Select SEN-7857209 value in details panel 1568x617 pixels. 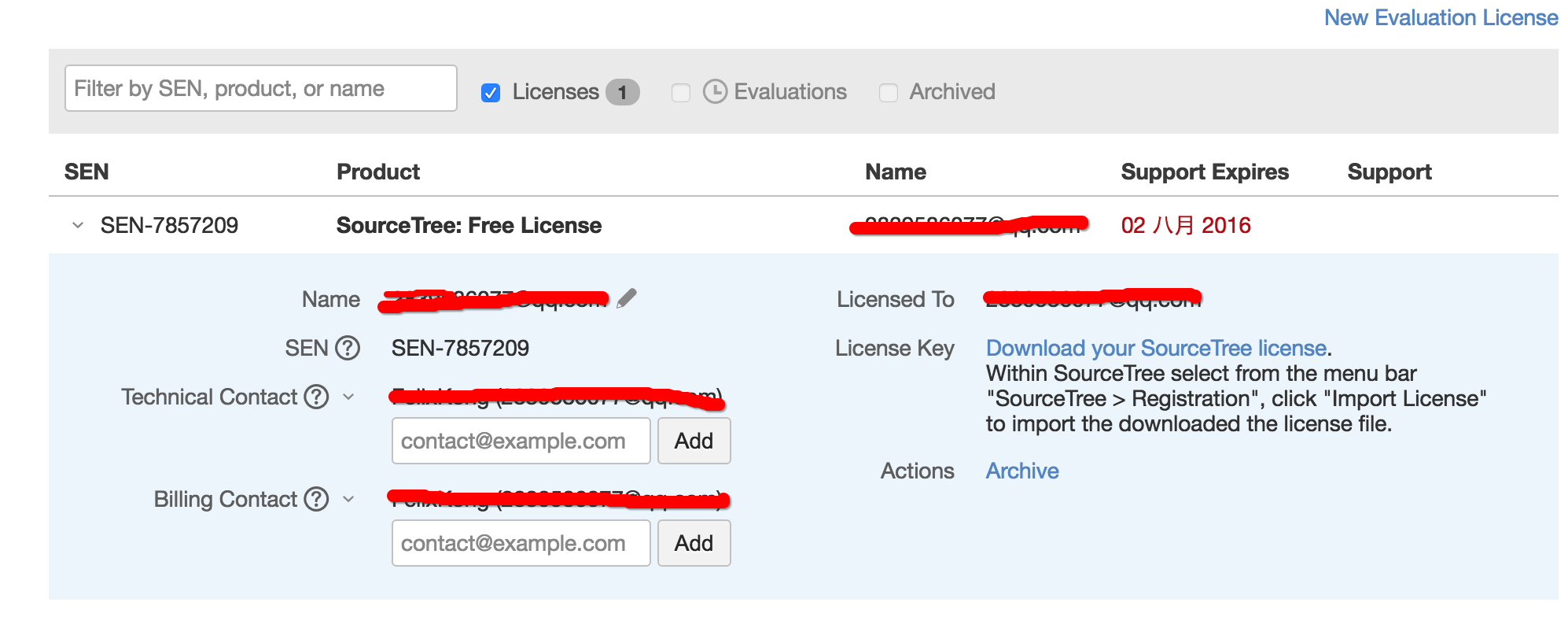[460, 348]
